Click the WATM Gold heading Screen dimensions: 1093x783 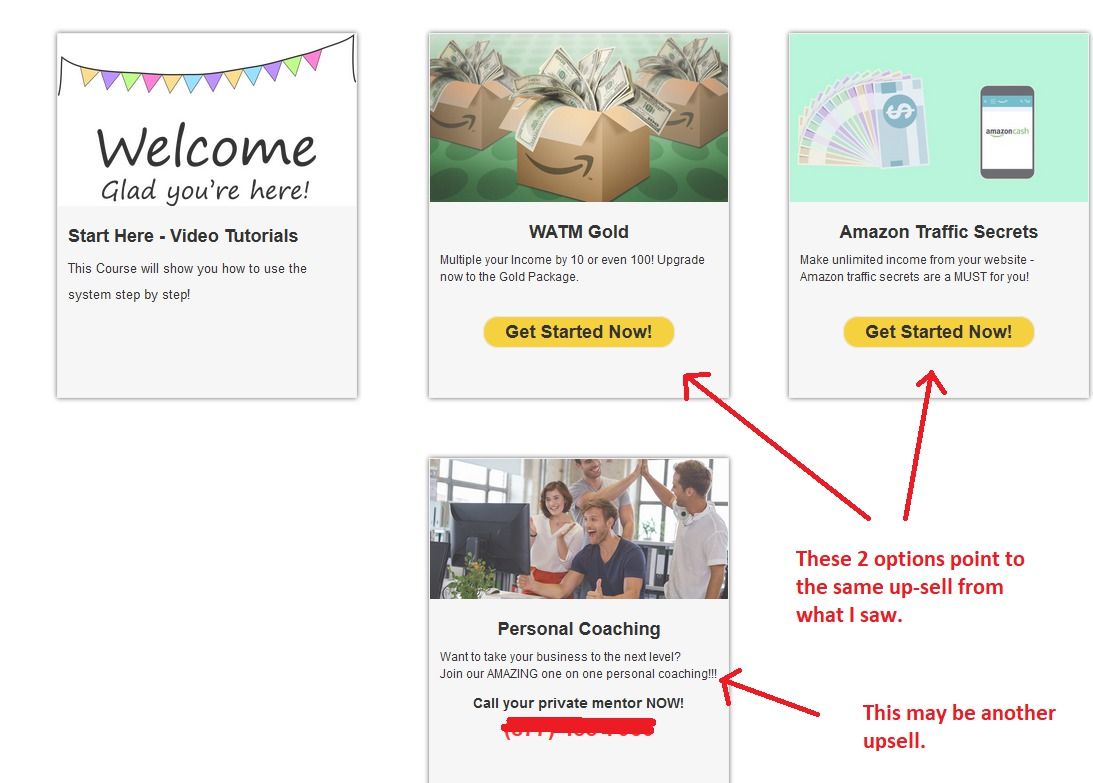click(x=579, y=231)
